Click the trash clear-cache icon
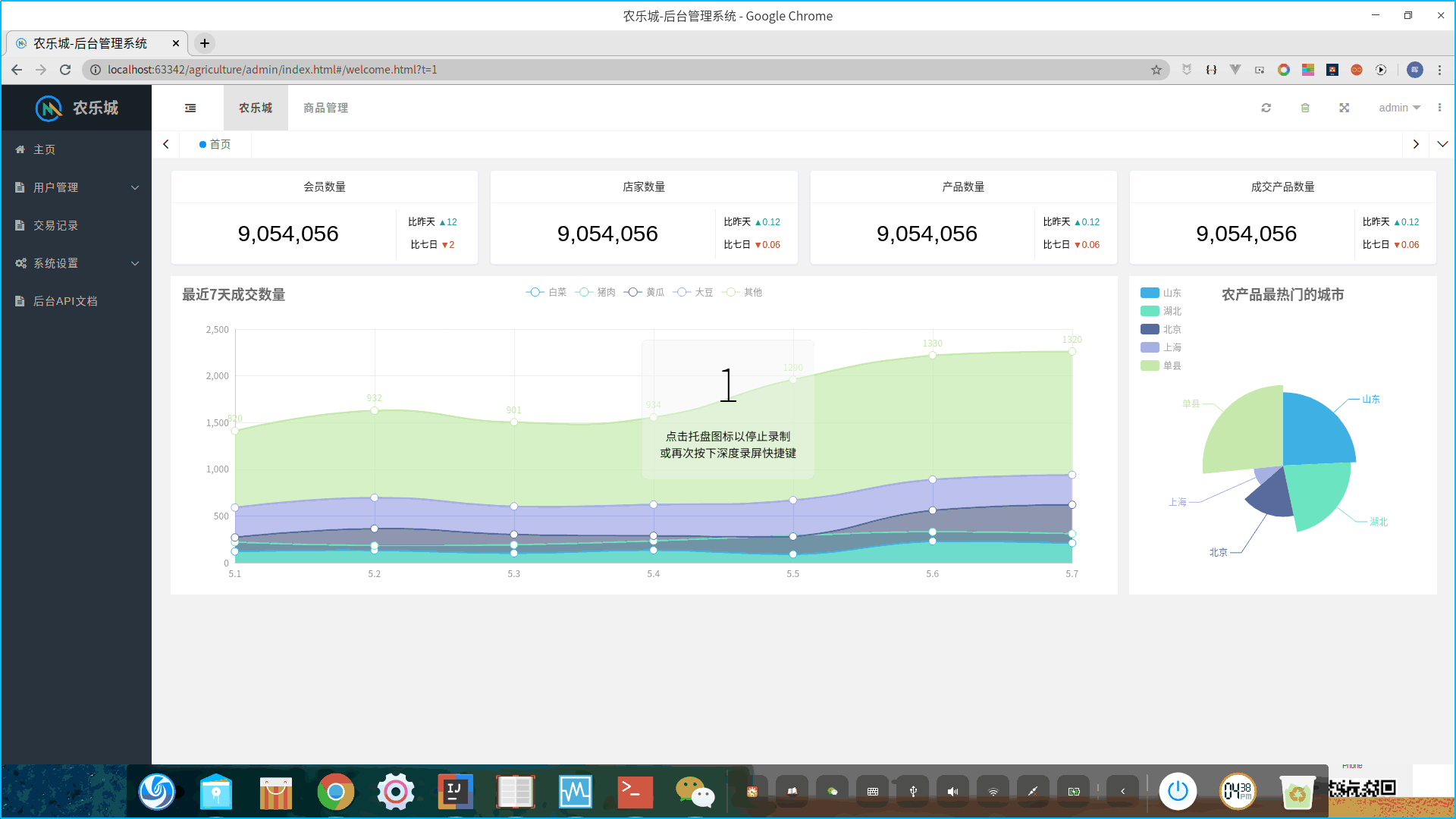Image resolution: width=1456 pixels, height=819 pixels. click(x=1305, y=108)
